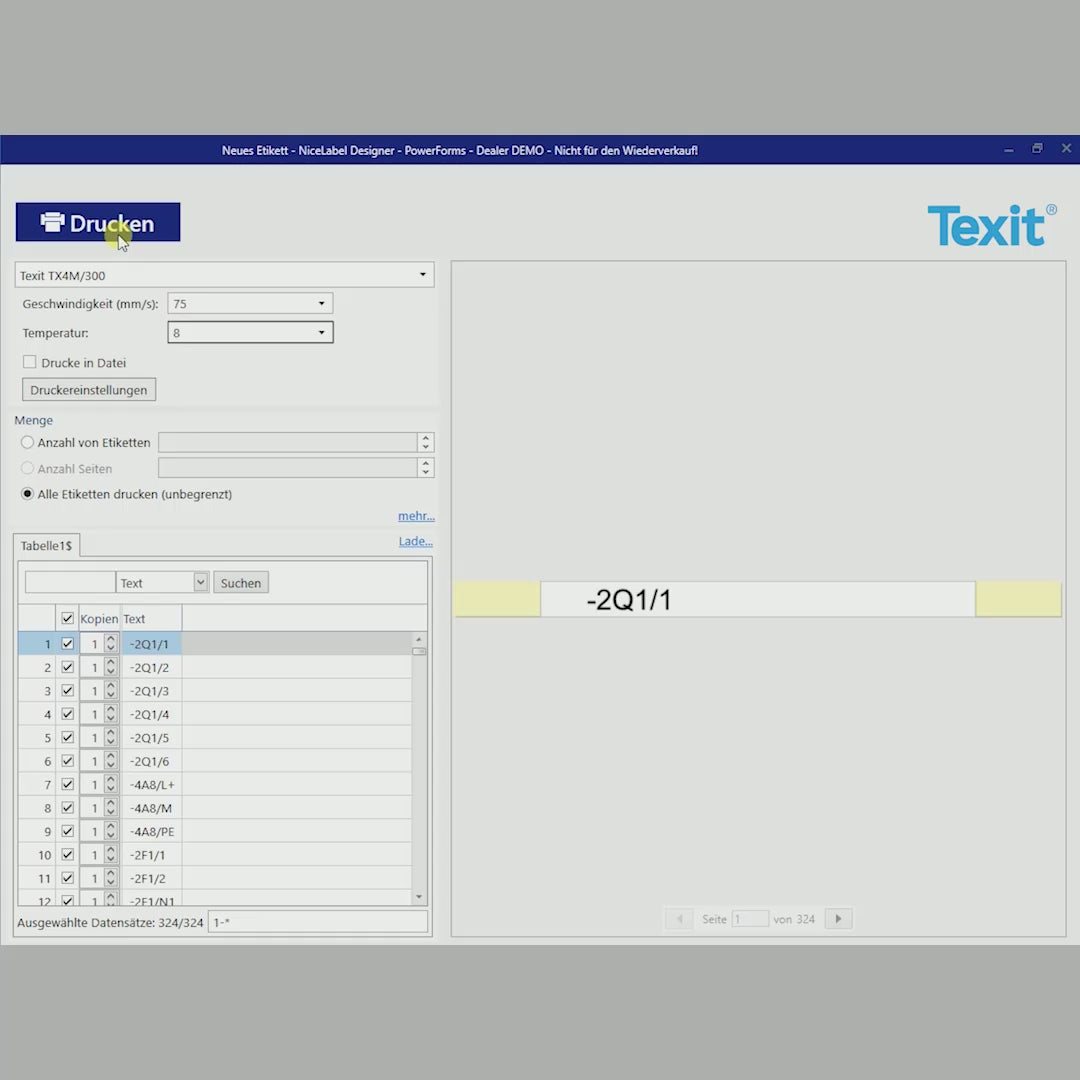Image resolution: width=1080 pixels, height=1080 pixels.
Task: Click the Texit logo
Action: point(992,225)
